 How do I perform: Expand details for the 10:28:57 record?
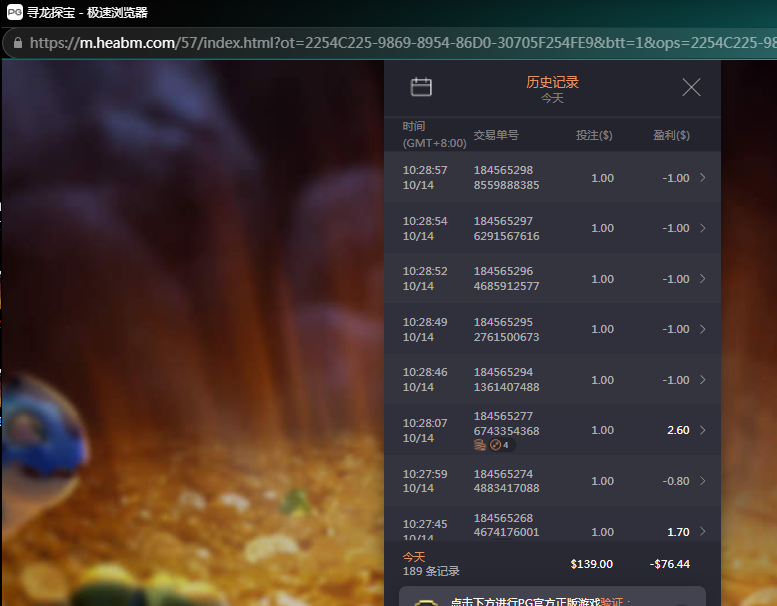702,178
